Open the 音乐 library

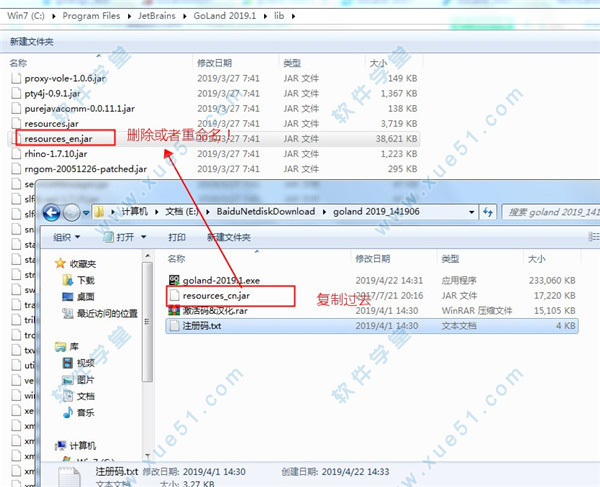point(78,412)
